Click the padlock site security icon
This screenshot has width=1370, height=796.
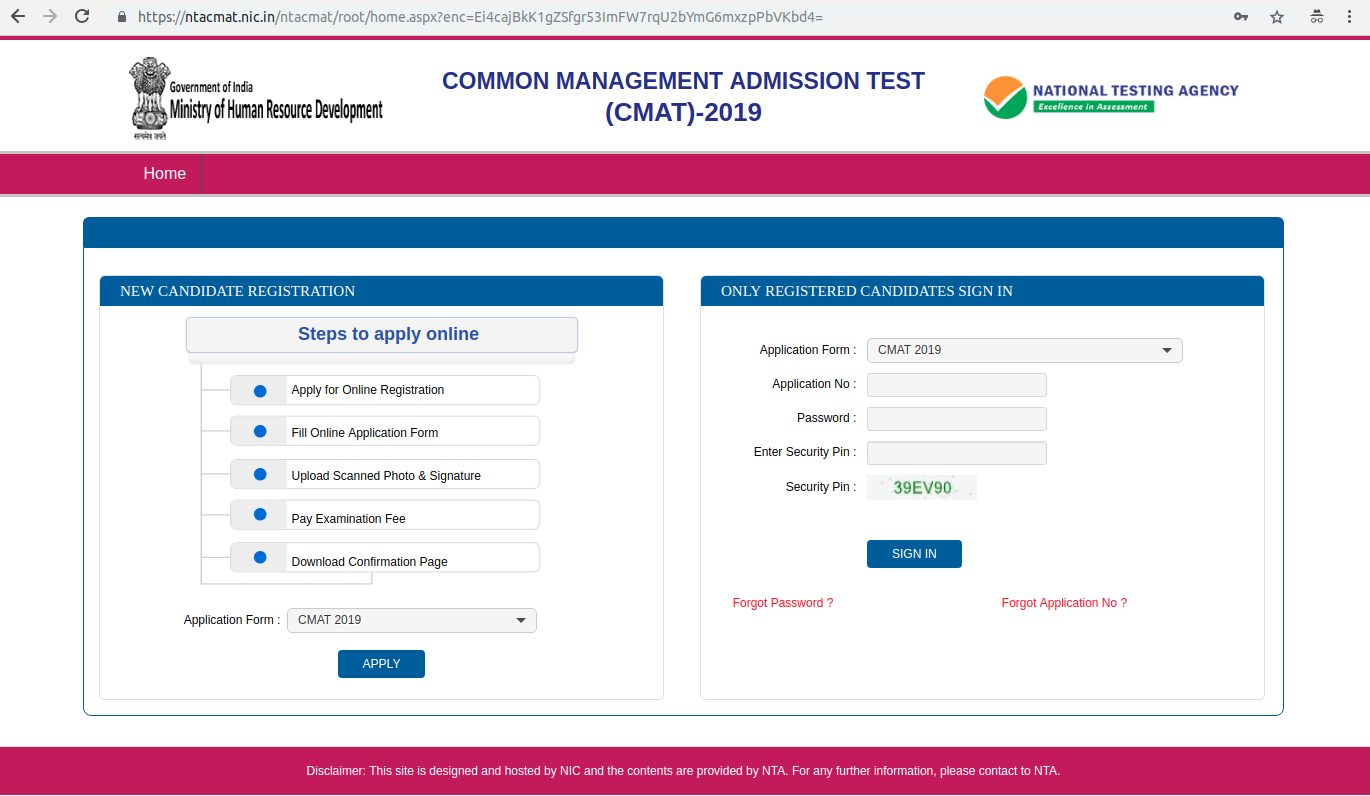click(123, 17)
